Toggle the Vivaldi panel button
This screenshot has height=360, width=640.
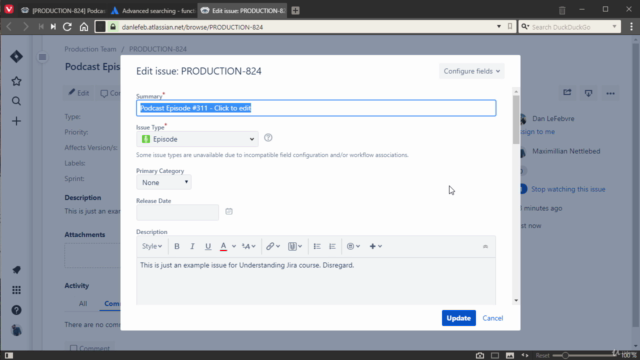(9, 356)
